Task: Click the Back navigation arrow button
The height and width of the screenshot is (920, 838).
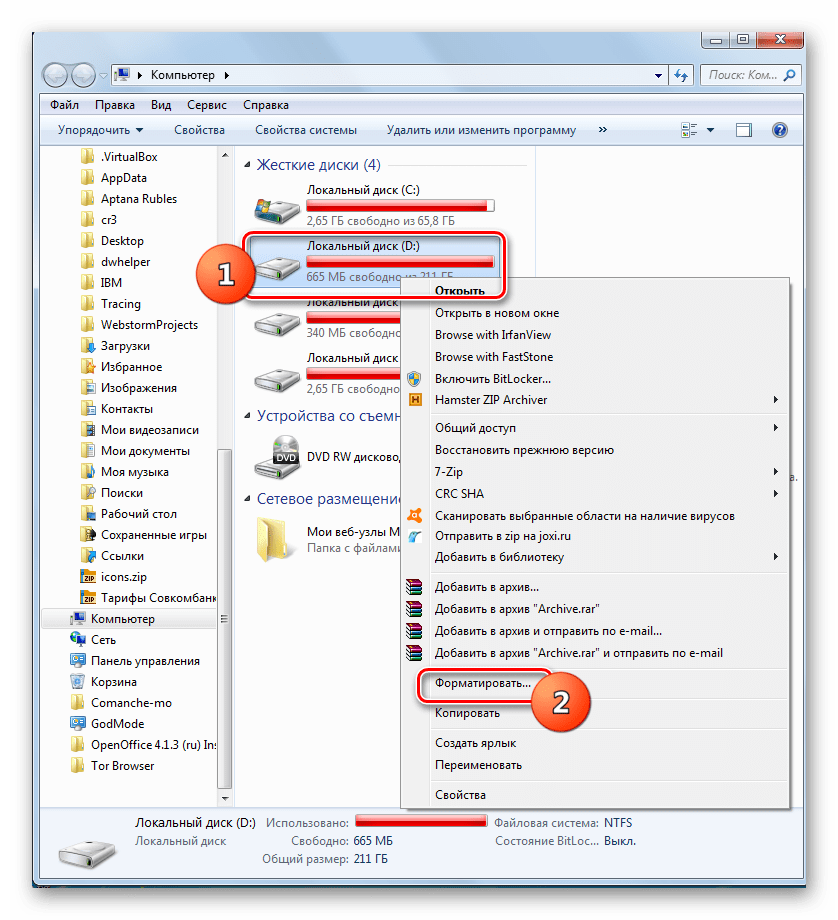Action: point(58,75)
